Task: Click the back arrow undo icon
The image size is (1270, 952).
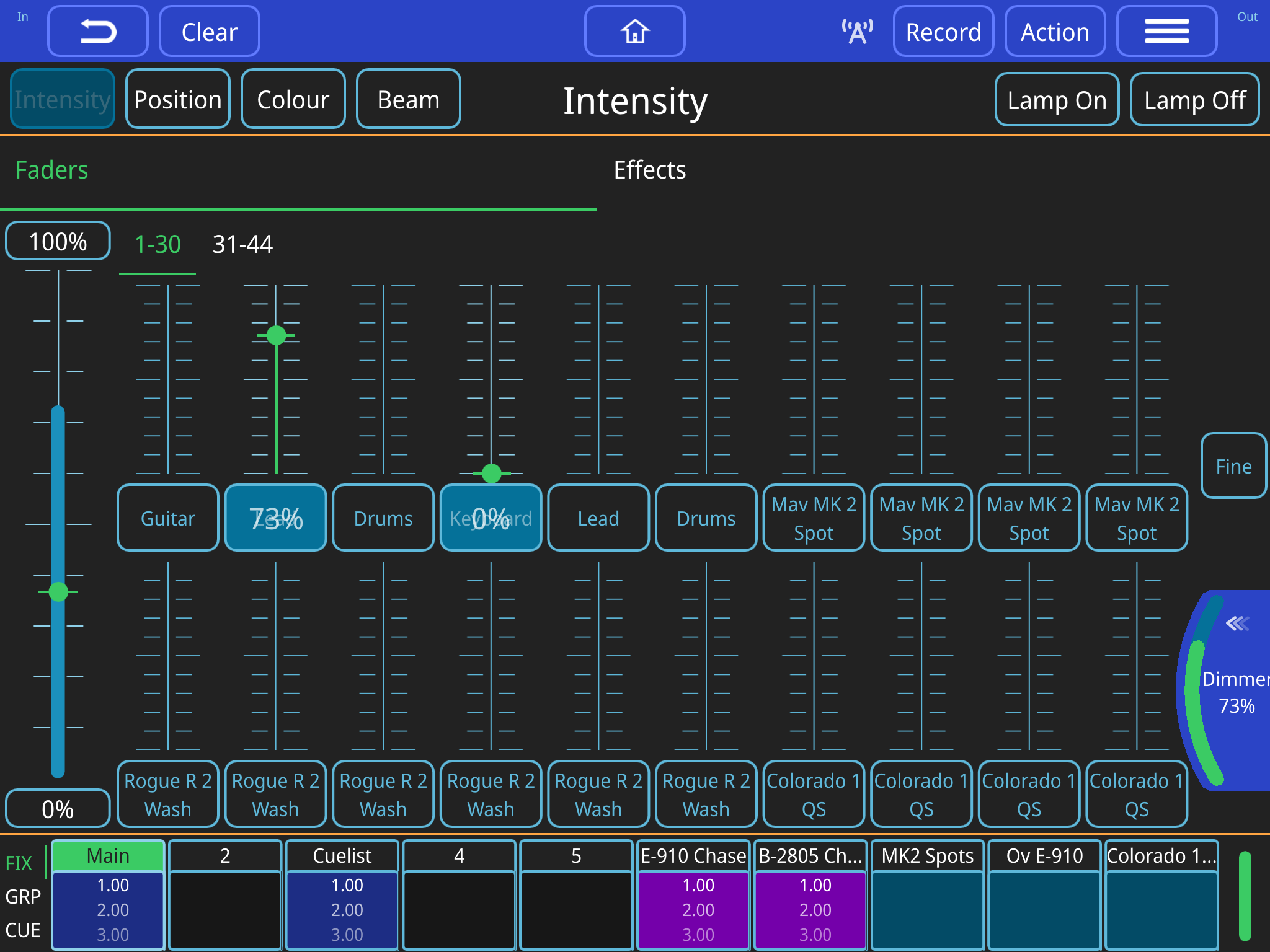Action: coord(98,32)
